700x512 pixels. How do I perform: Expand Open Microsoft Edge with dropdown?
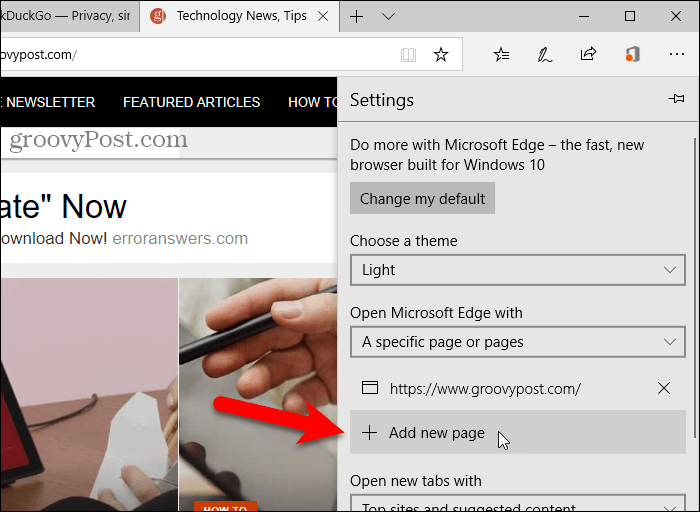click(517, 342)
